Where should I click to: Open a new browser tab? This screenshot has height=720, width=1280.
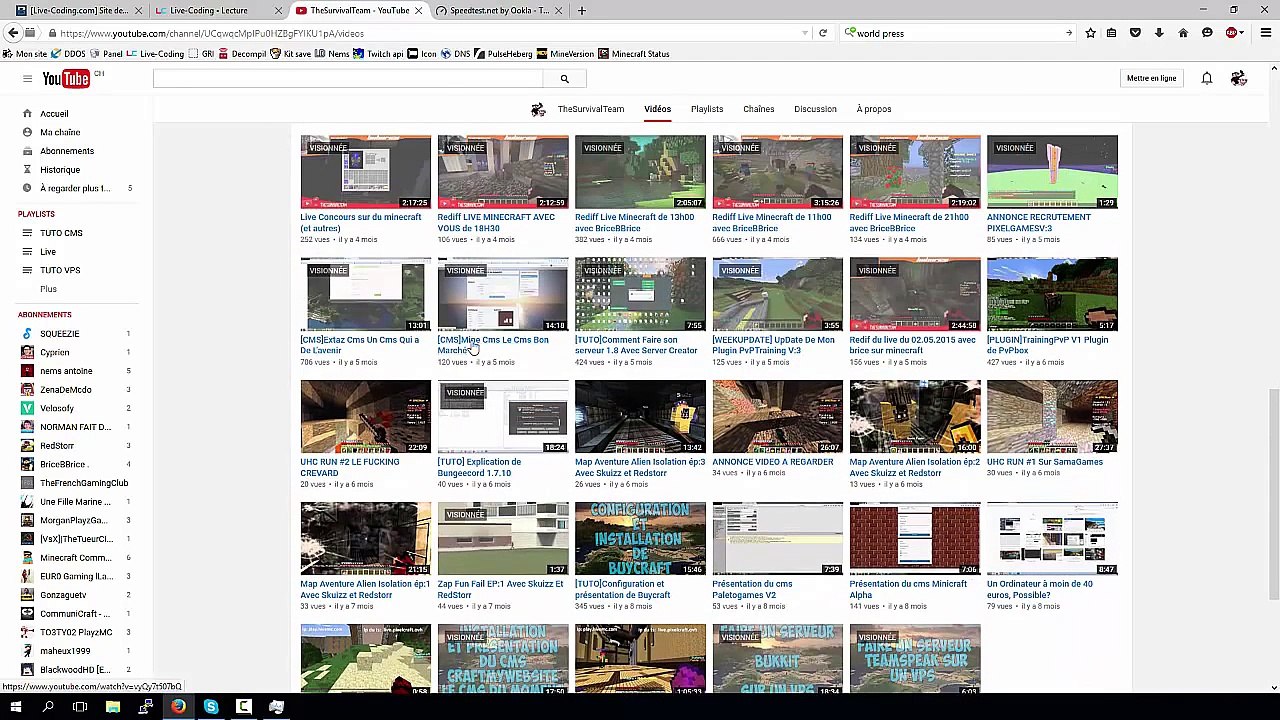coord(583,10)
